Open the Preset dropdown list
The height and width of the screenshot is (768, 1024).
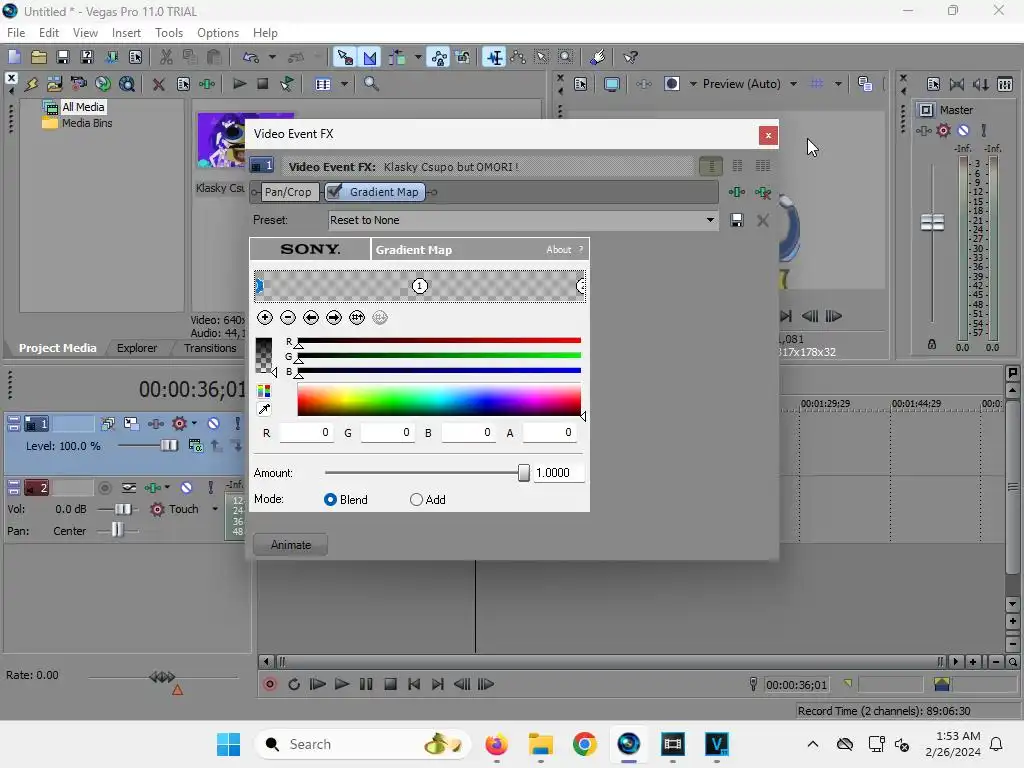(710, 220)
